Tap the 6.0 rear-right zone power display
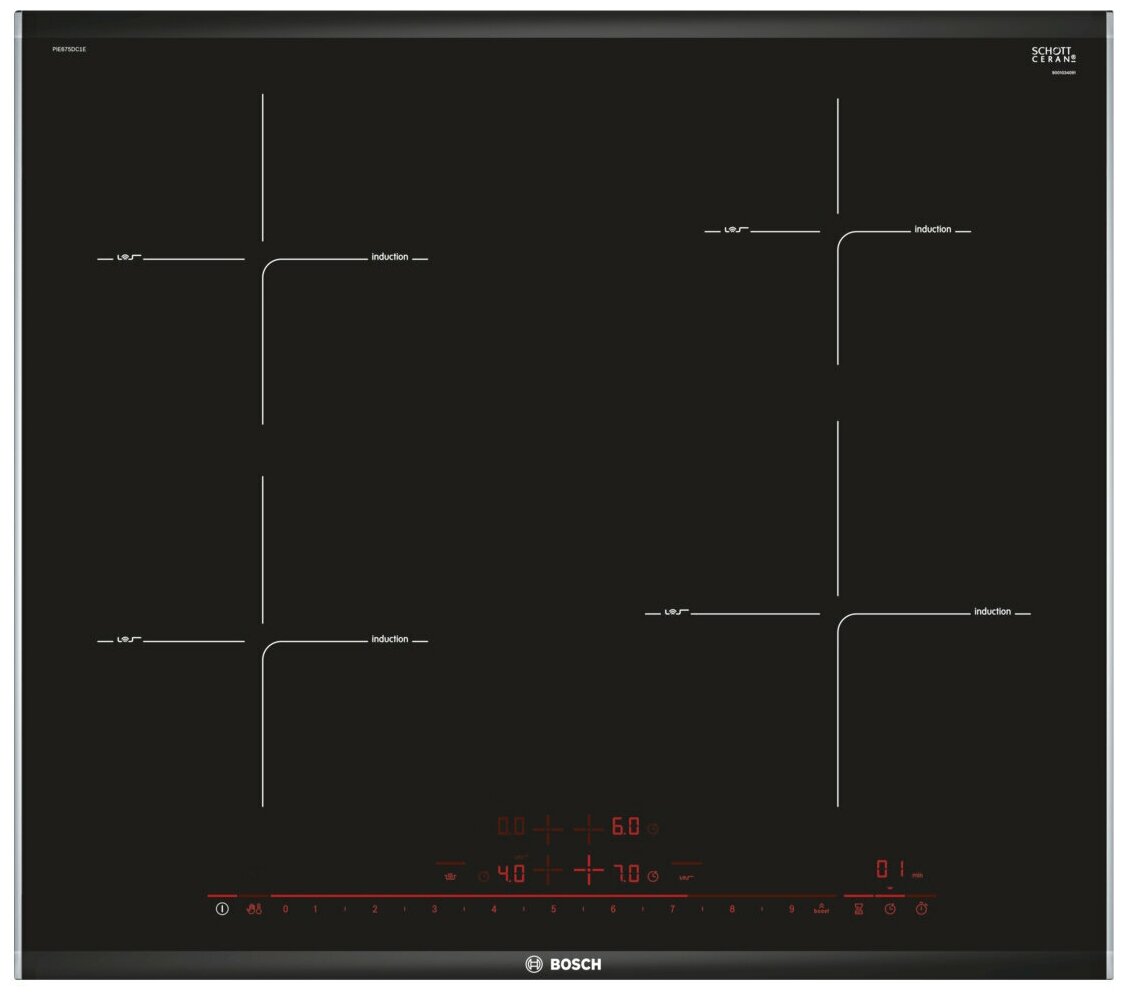1124x996 pixels. (625, 827)
